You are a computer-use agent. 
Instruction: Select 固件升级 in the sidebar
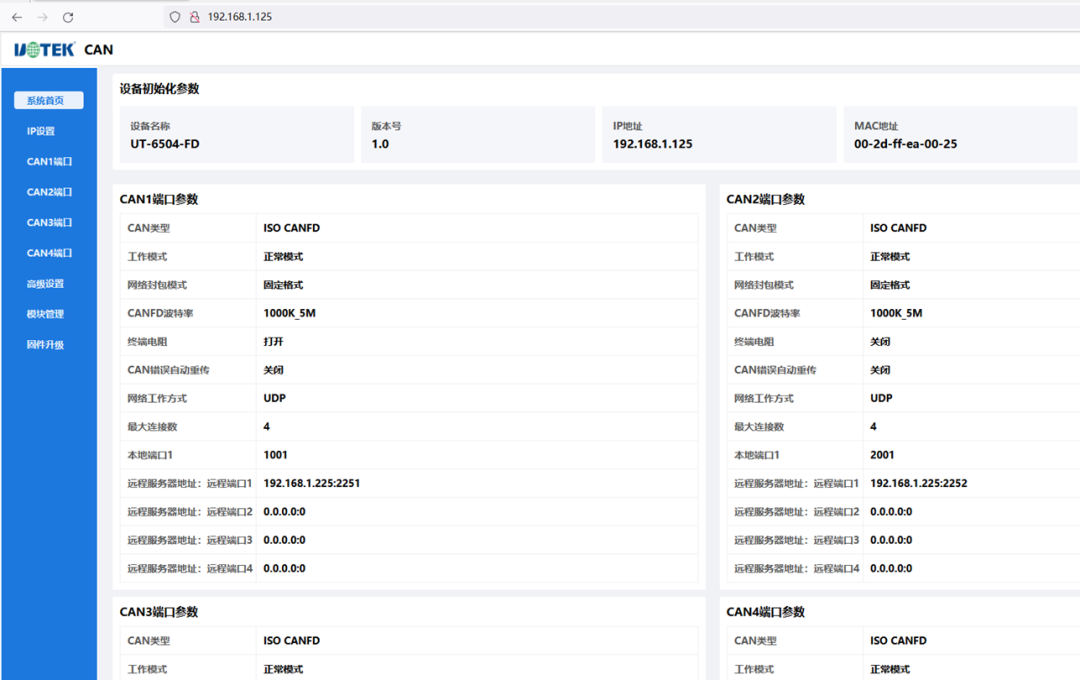[x=45, y=345]
